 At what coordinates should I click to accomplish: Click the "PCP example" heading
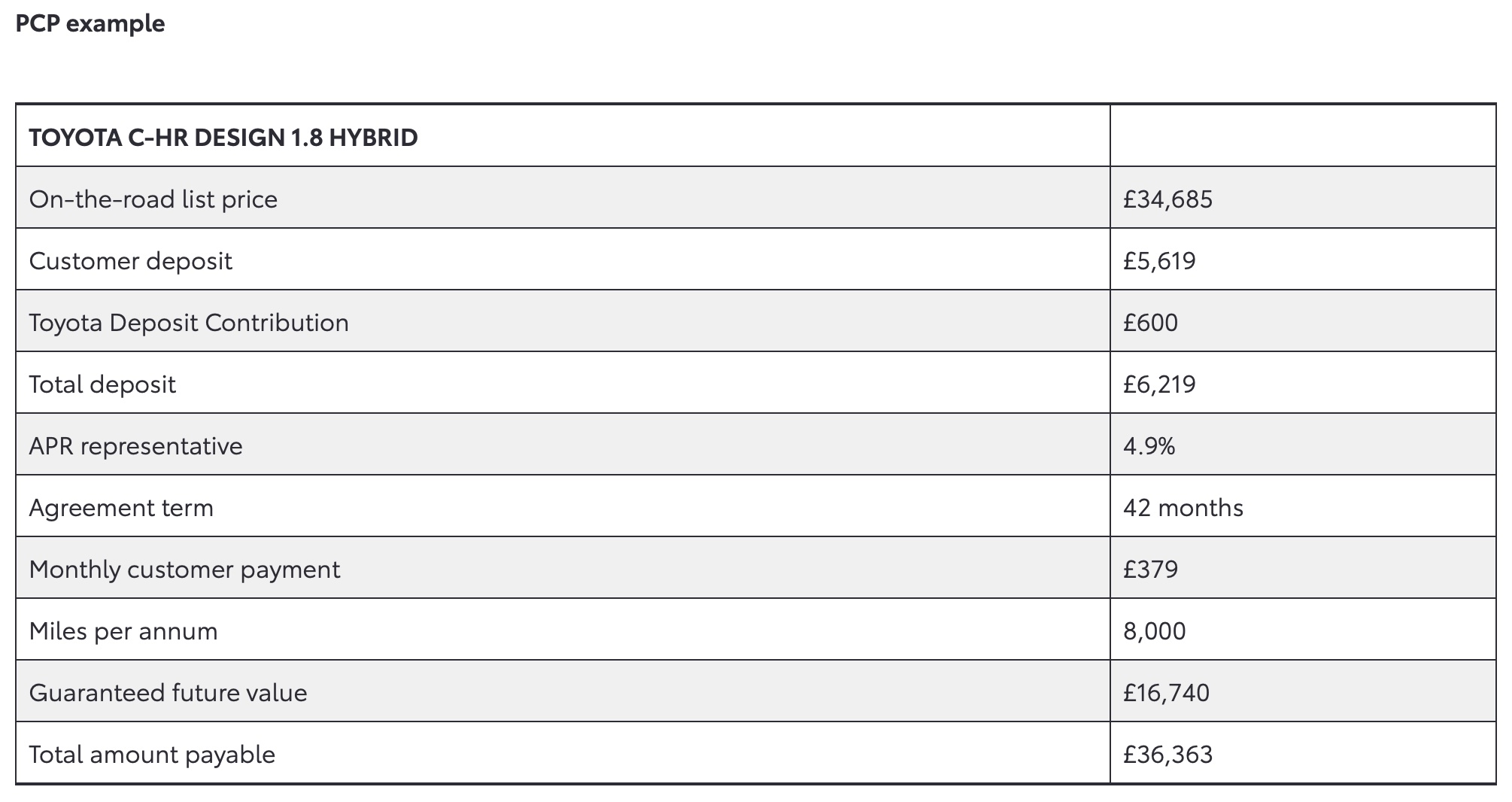point(90,24)
